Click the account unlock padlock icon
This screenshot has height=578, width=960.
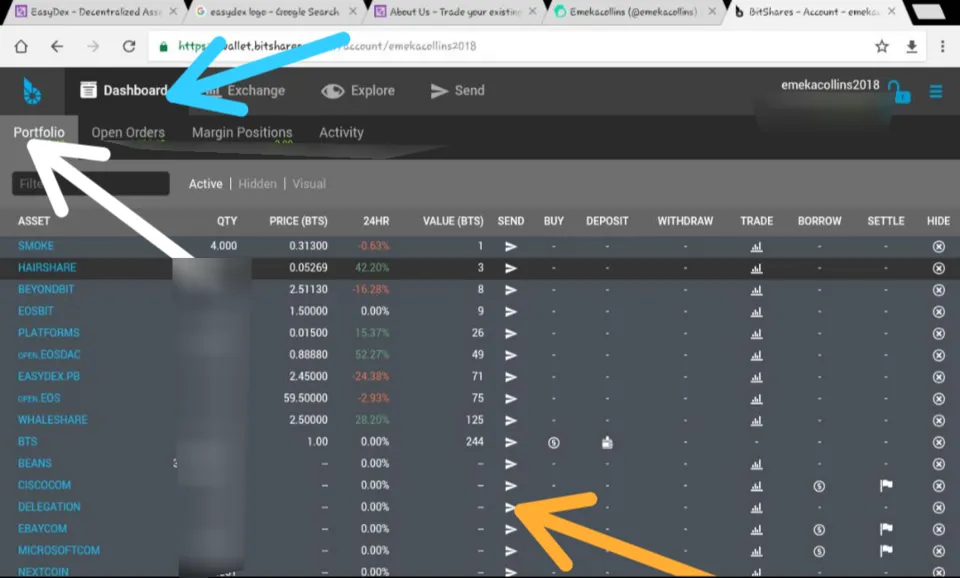898,92
